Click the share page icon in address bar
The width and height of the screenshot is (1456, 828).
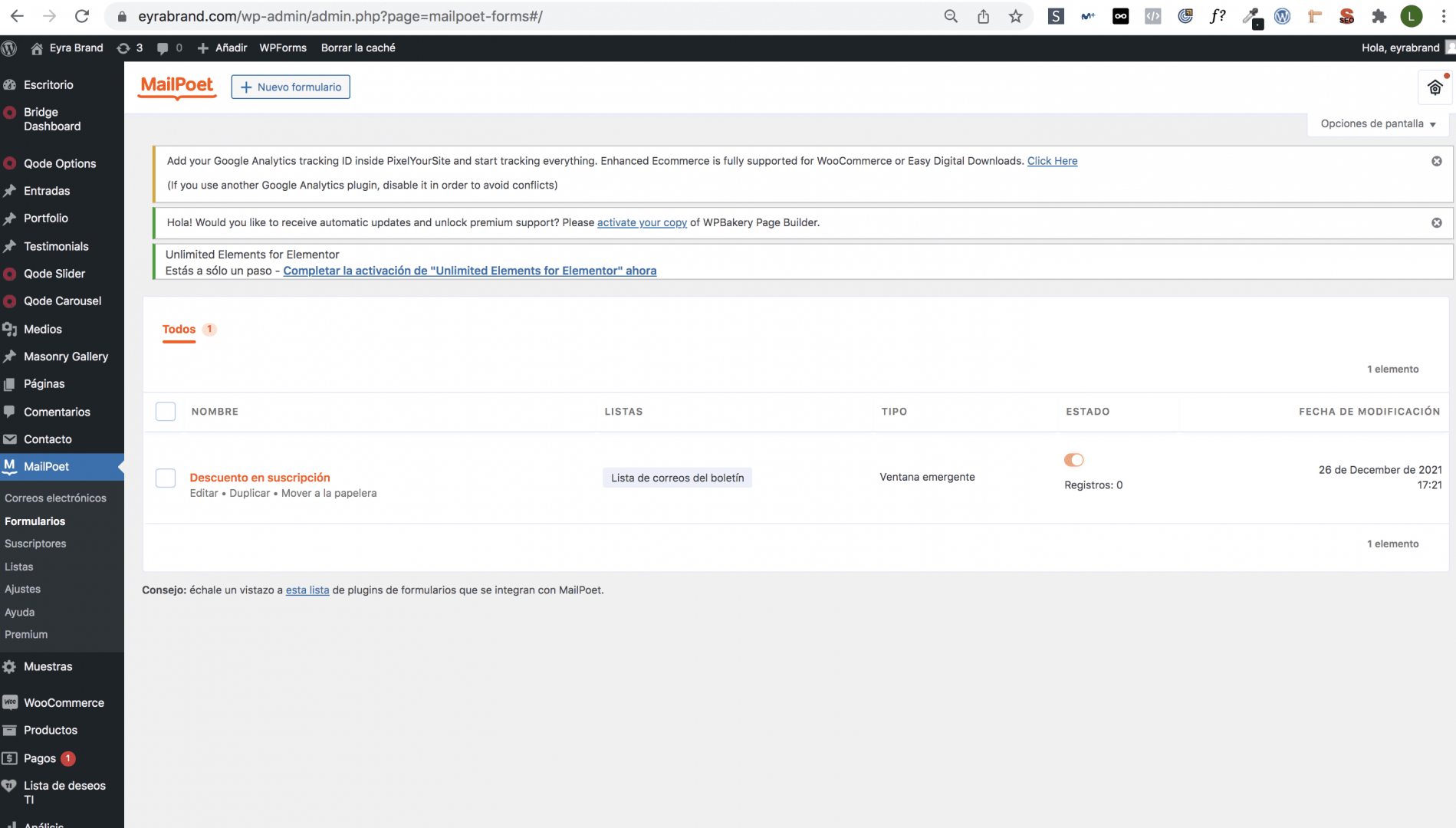click(x=983, y=16)
